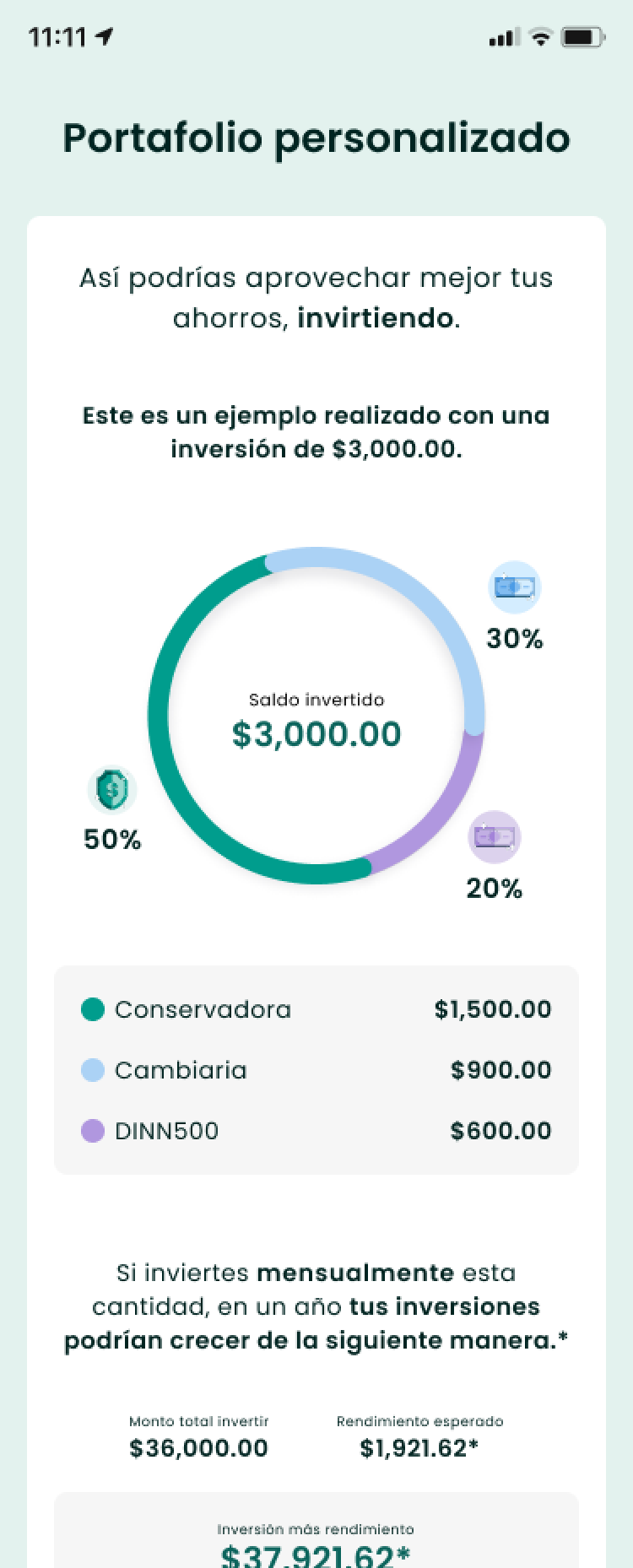Tap the location arrow in status bar
Viewport: 633px width, 1568px height.
click(x=105, y=37)
